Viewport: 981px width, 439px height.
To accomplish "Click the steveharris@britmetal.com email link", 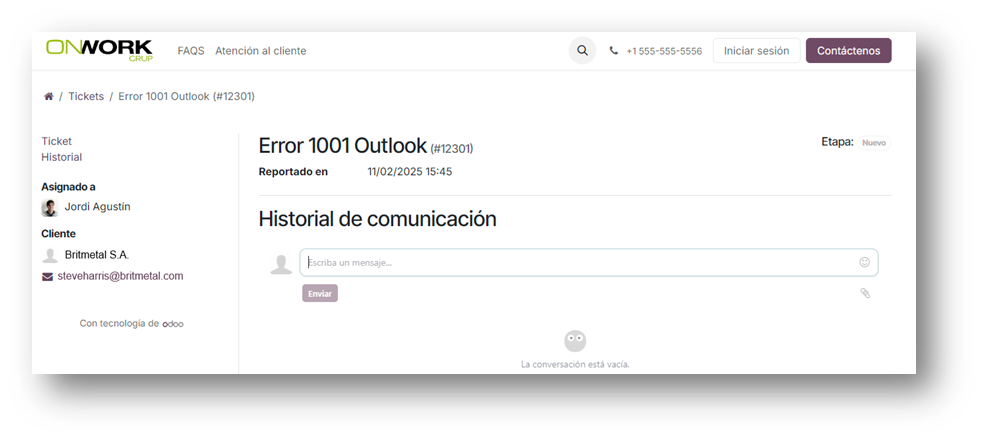I will [x=120, y=276].
